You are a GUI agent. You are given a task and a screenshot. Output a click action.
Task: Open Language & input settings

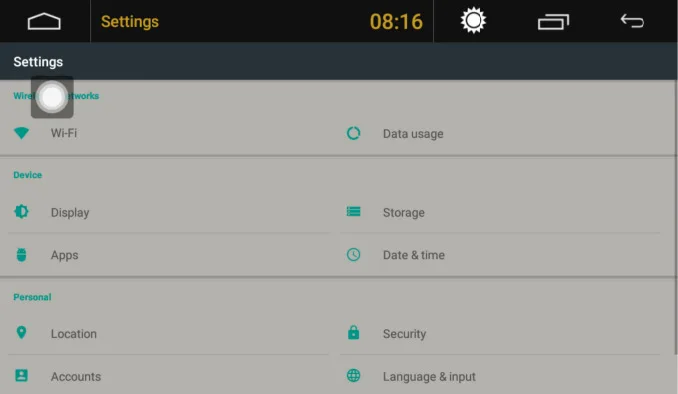click(x=500, y=376)
